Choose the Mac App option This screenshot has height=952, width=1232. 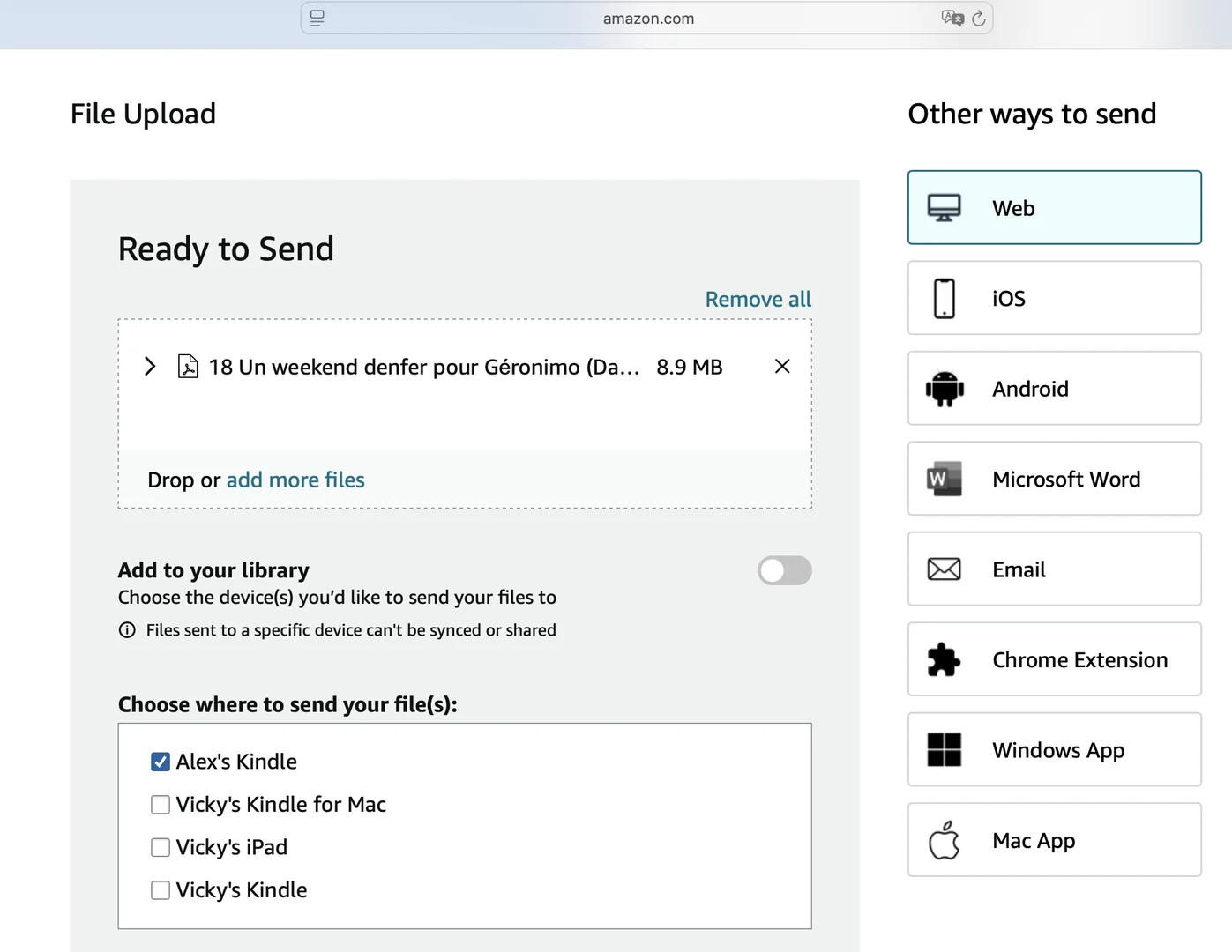click(x=1055, y=840)
